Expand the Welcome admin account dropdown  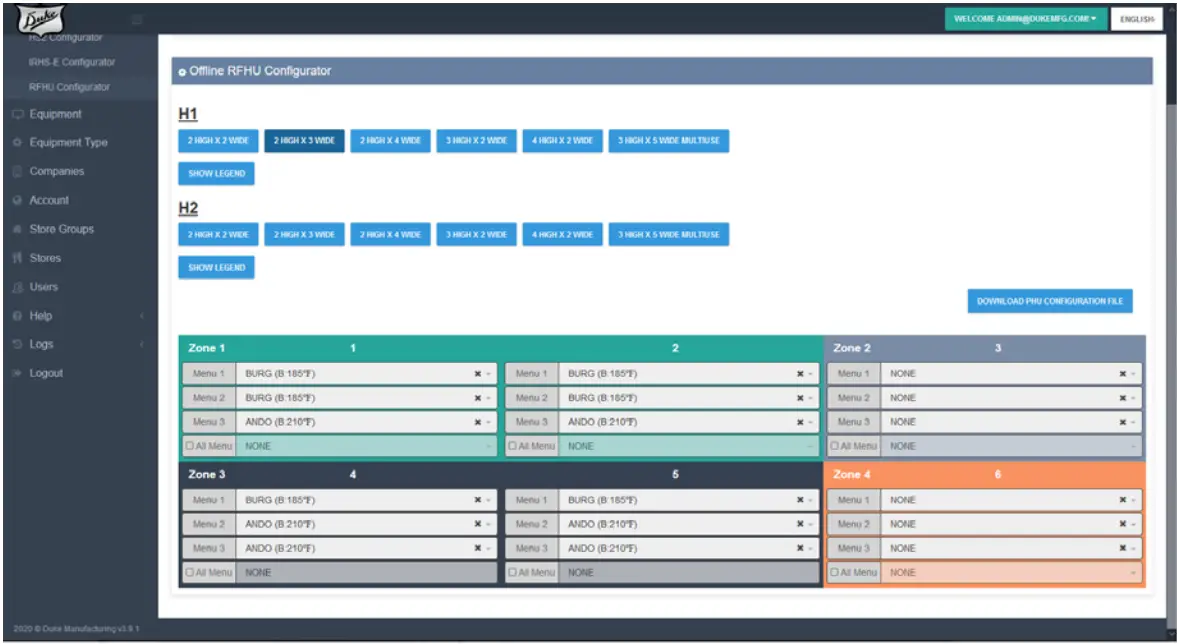1025,19
